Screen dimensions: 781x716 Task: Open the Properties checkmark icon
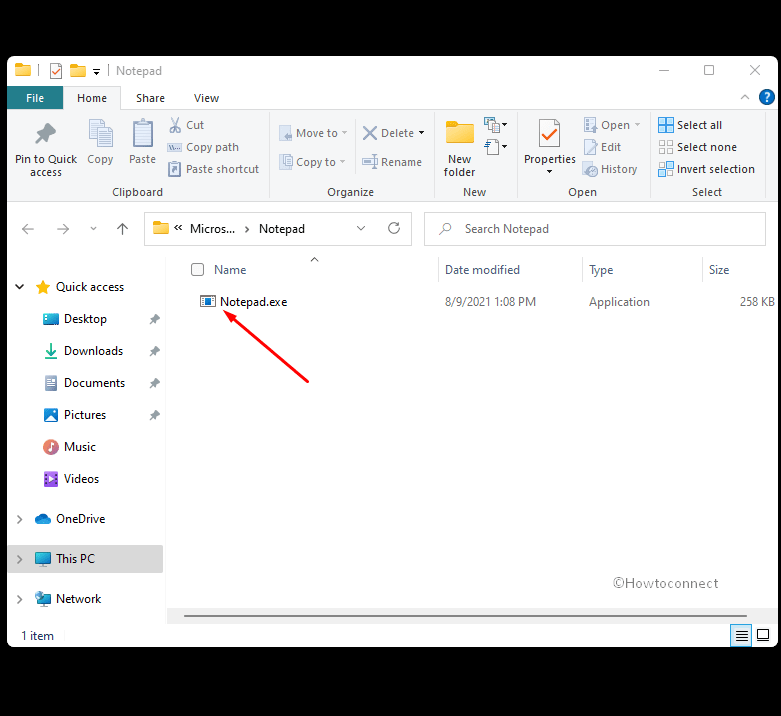(x=549, y=134)
